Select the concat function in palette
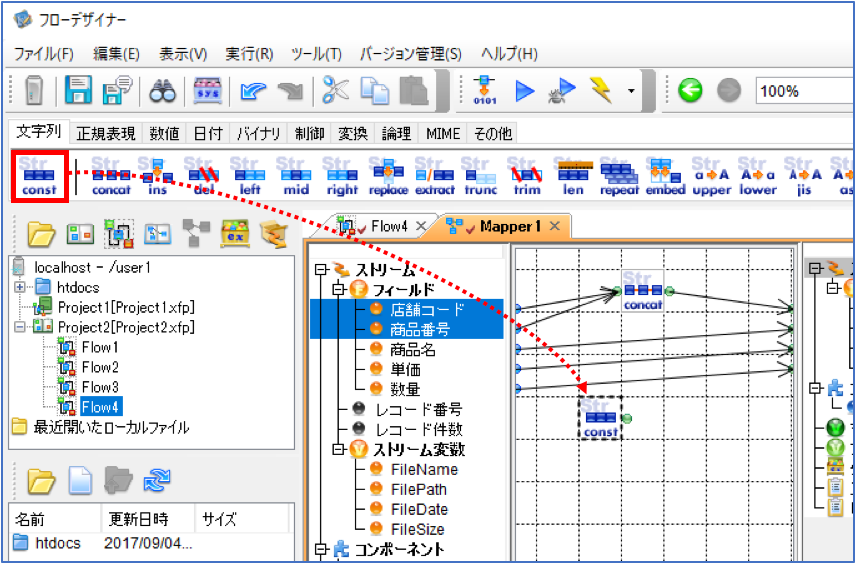Screen dimensions: 856x564 (111, 176)
